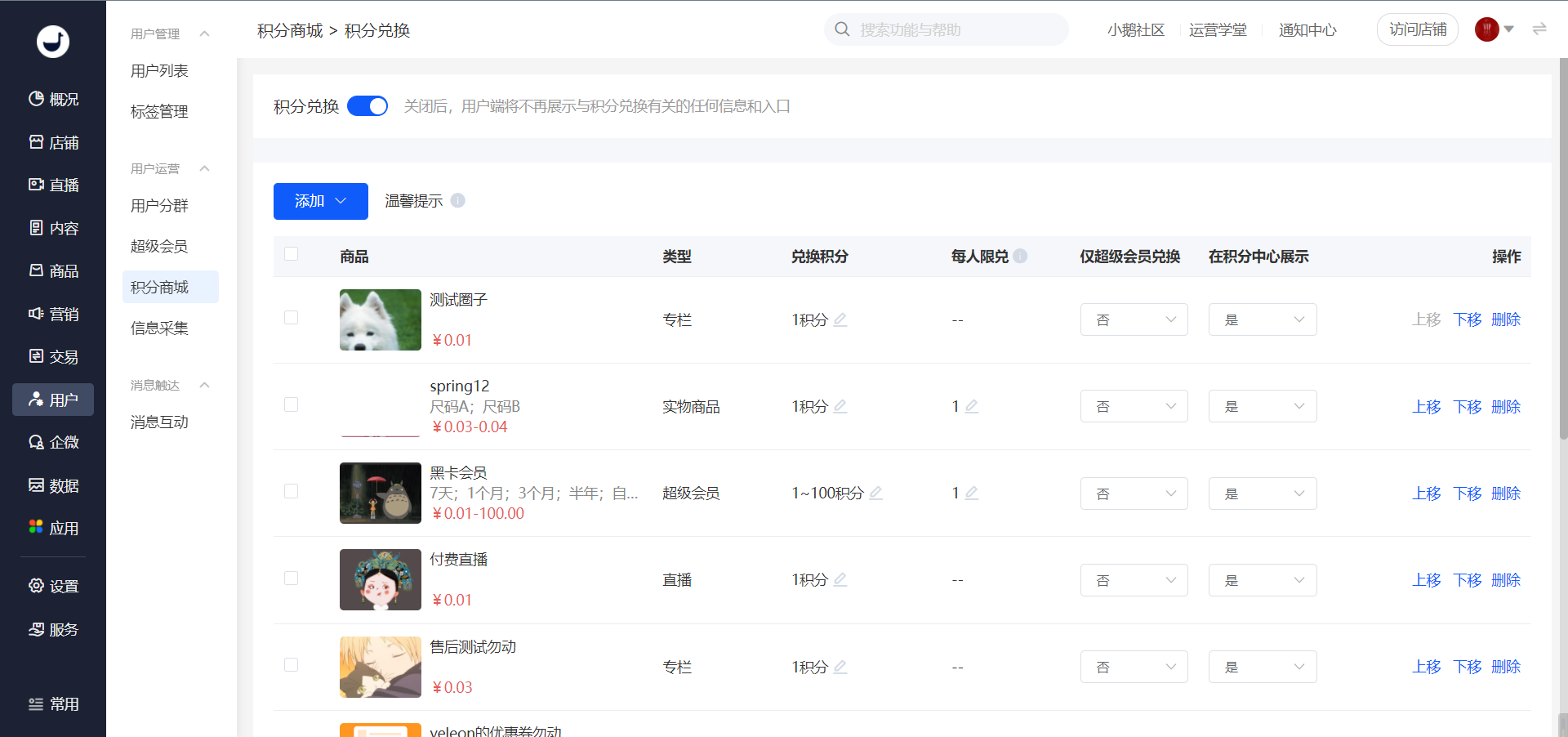The image size is (1568, 737).
Task: Open 在积分中心展示 dropdown for 付费直播
Action: [x=1263, y=580]
